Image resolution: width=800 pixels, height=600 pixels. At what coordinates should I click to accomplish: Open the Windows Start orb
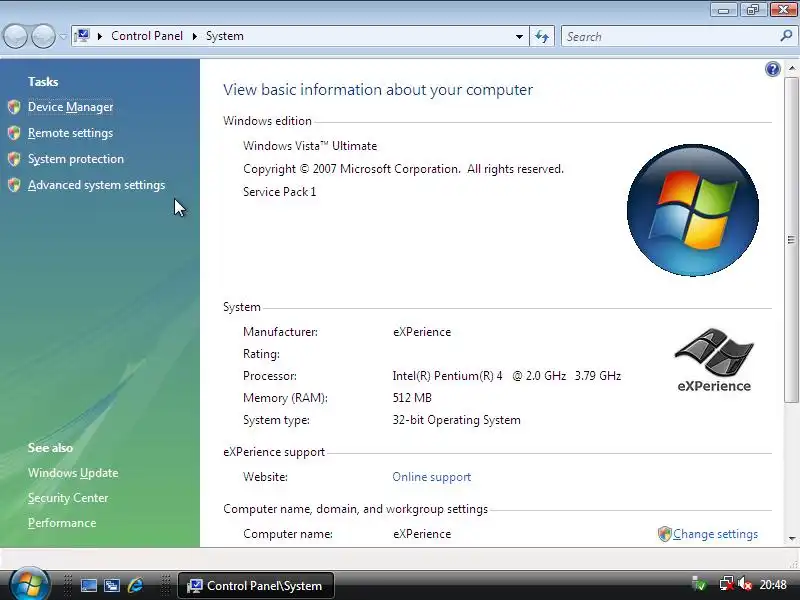coord(29,585)
